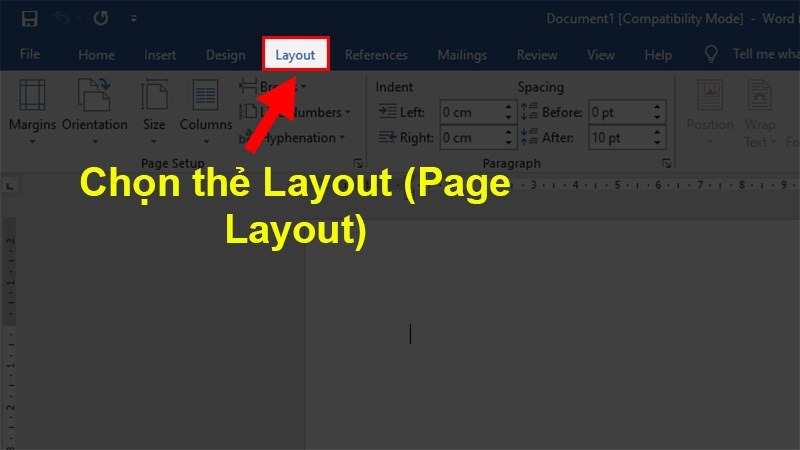Click the vertical ruler on the left
This screenshot has height=450, width=800.
tap(10, 332)
